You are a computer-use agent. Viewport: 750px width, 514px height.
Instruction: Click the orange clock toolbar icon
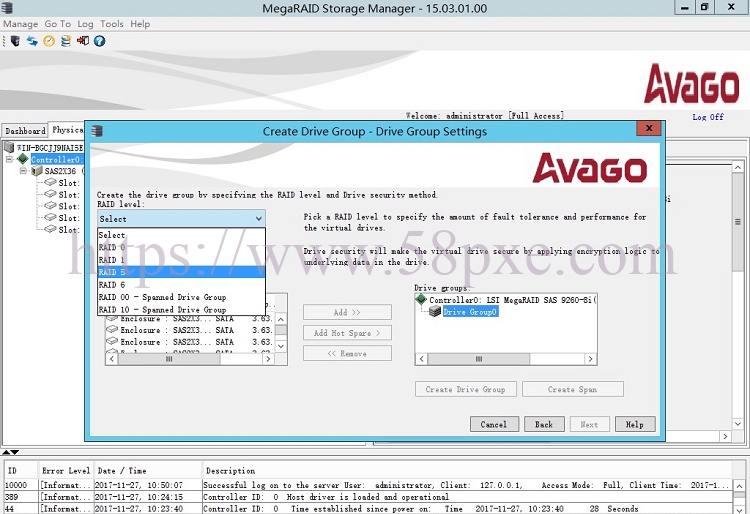click(49, 41)
